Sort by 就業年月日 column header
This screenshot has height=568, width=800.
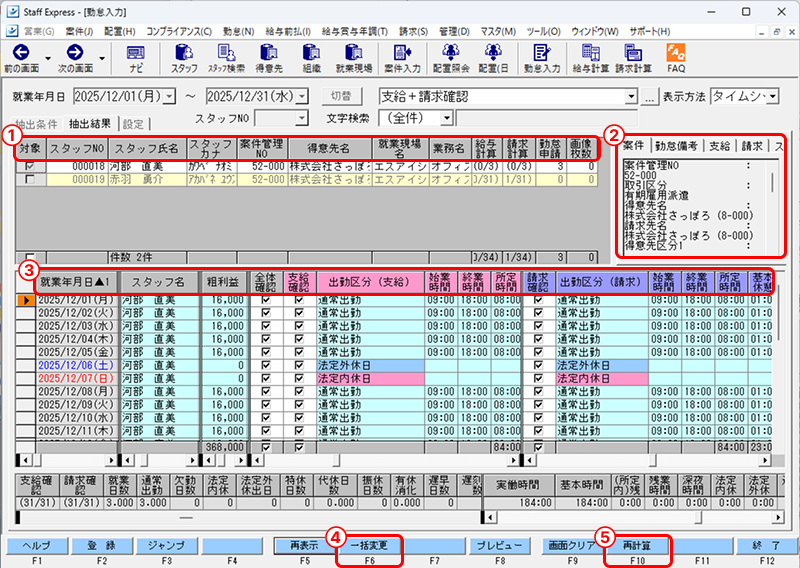point(77,282)
